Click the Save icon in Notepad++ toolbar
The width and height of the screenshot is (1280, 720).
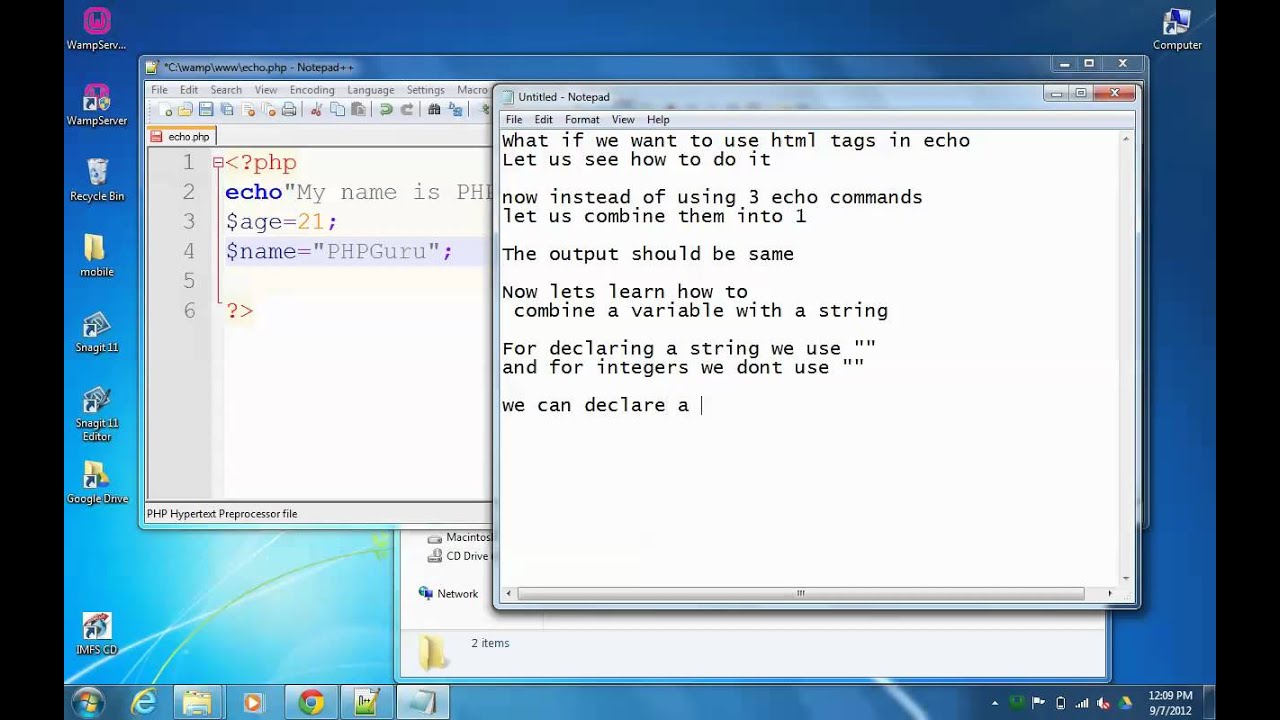(206, 109)
